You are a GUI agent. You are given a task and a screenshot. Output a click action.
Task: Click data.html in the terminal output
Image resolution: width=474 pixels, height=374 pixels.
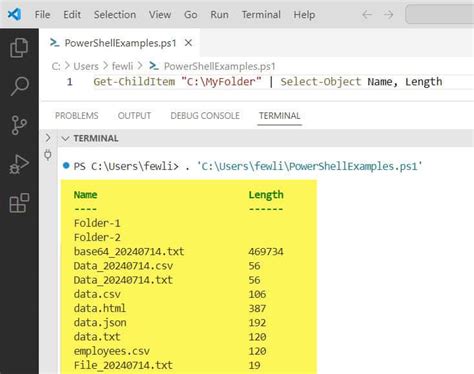click(x=100, y=308)
